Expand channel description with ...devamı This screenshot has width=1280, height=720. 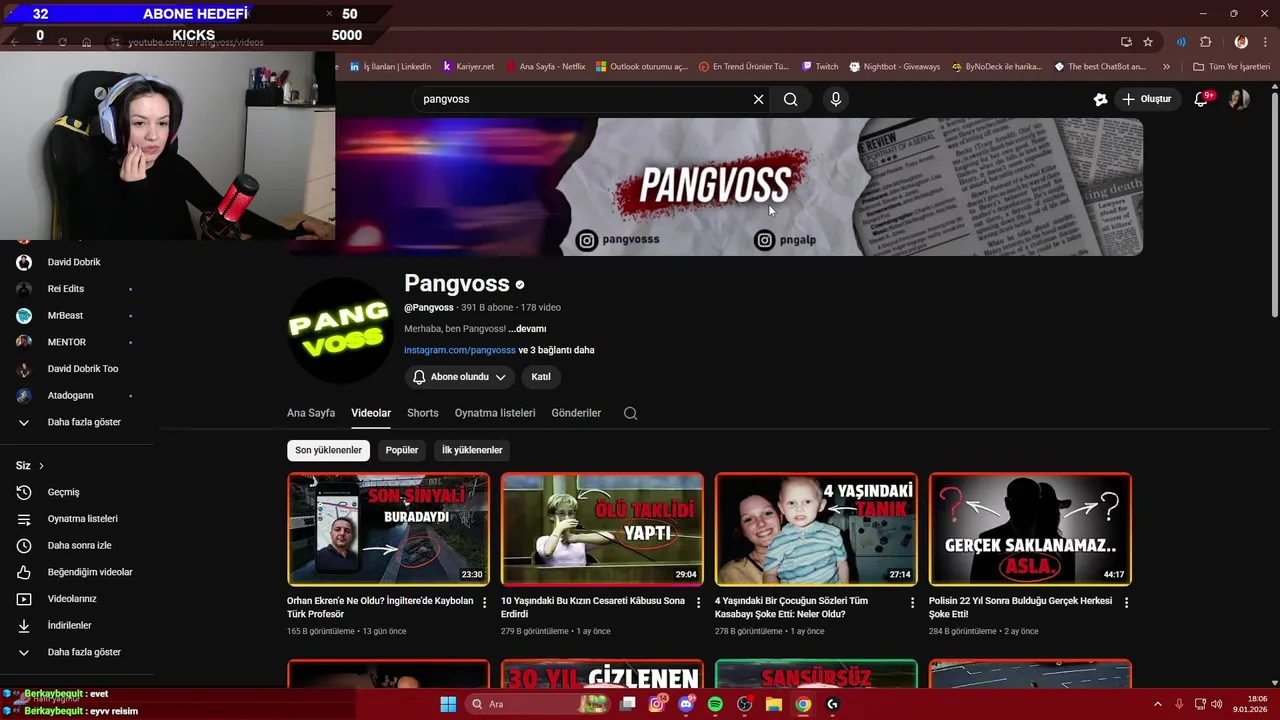(x=527, y=329)
